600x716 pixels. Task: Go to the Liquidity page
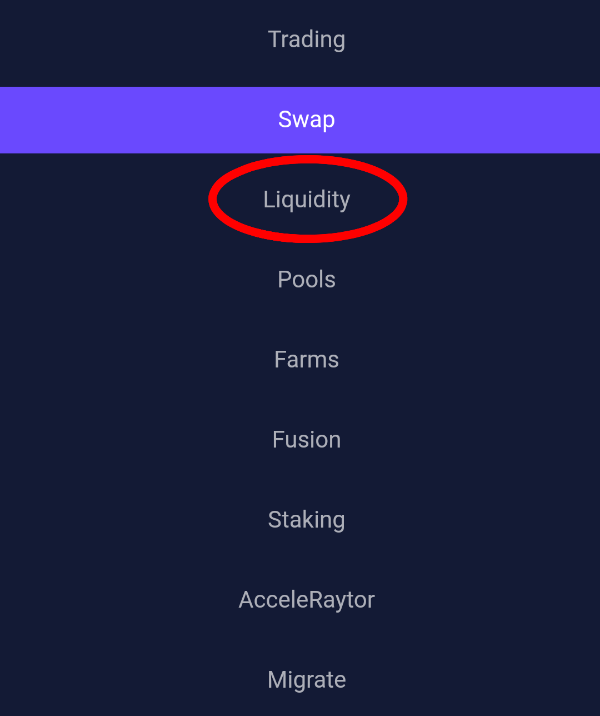click(306, 200)
